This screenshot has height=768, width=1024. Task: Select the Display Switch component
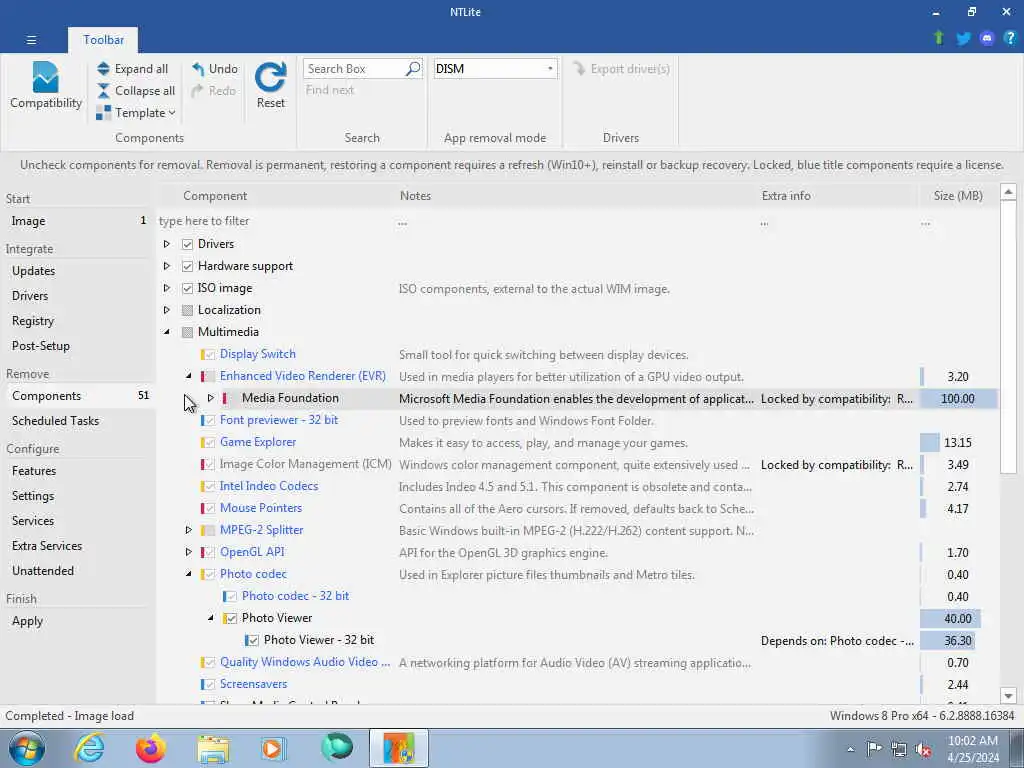coord(257,354)
